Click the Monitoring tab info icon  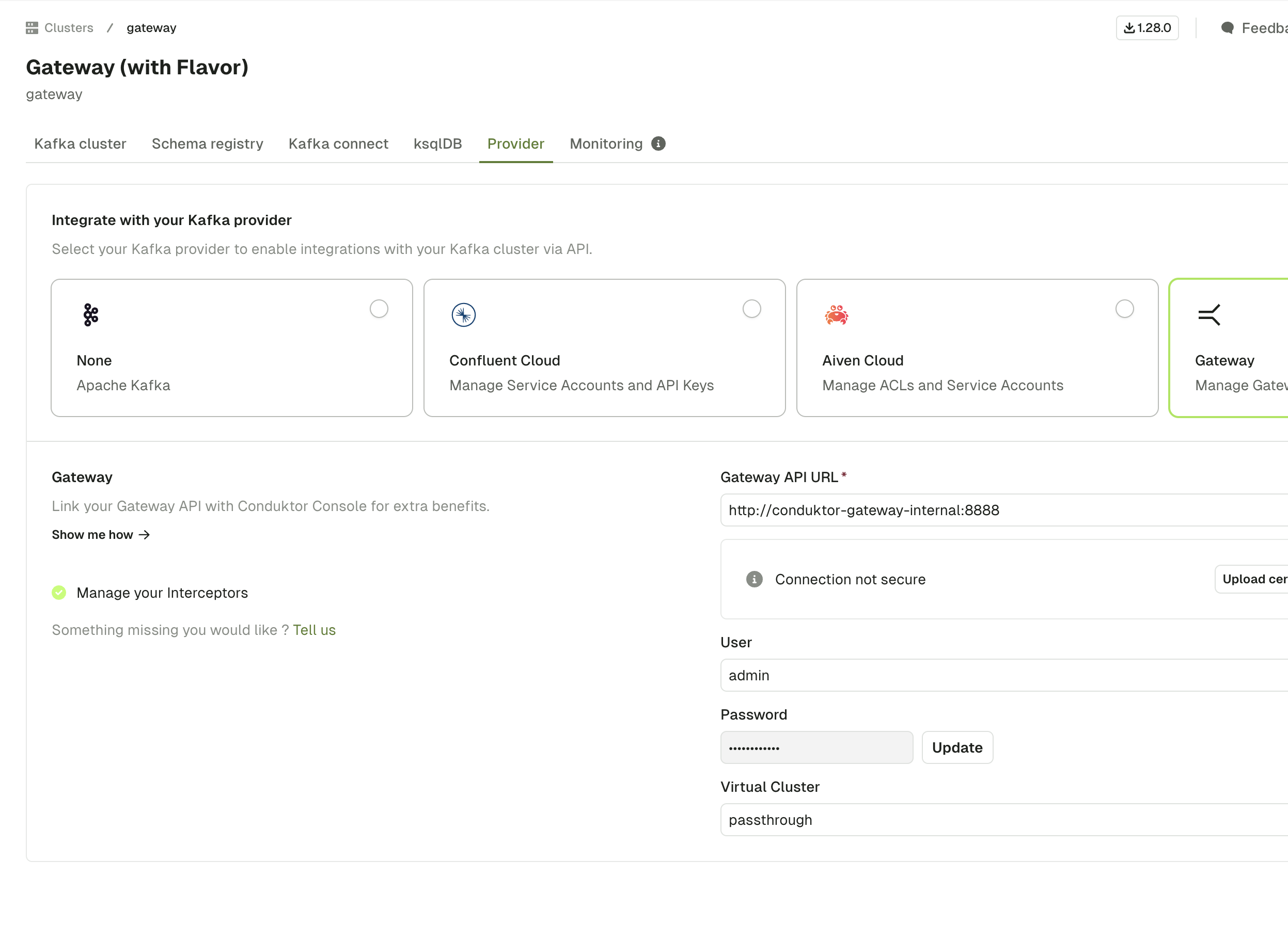point(658,143)
